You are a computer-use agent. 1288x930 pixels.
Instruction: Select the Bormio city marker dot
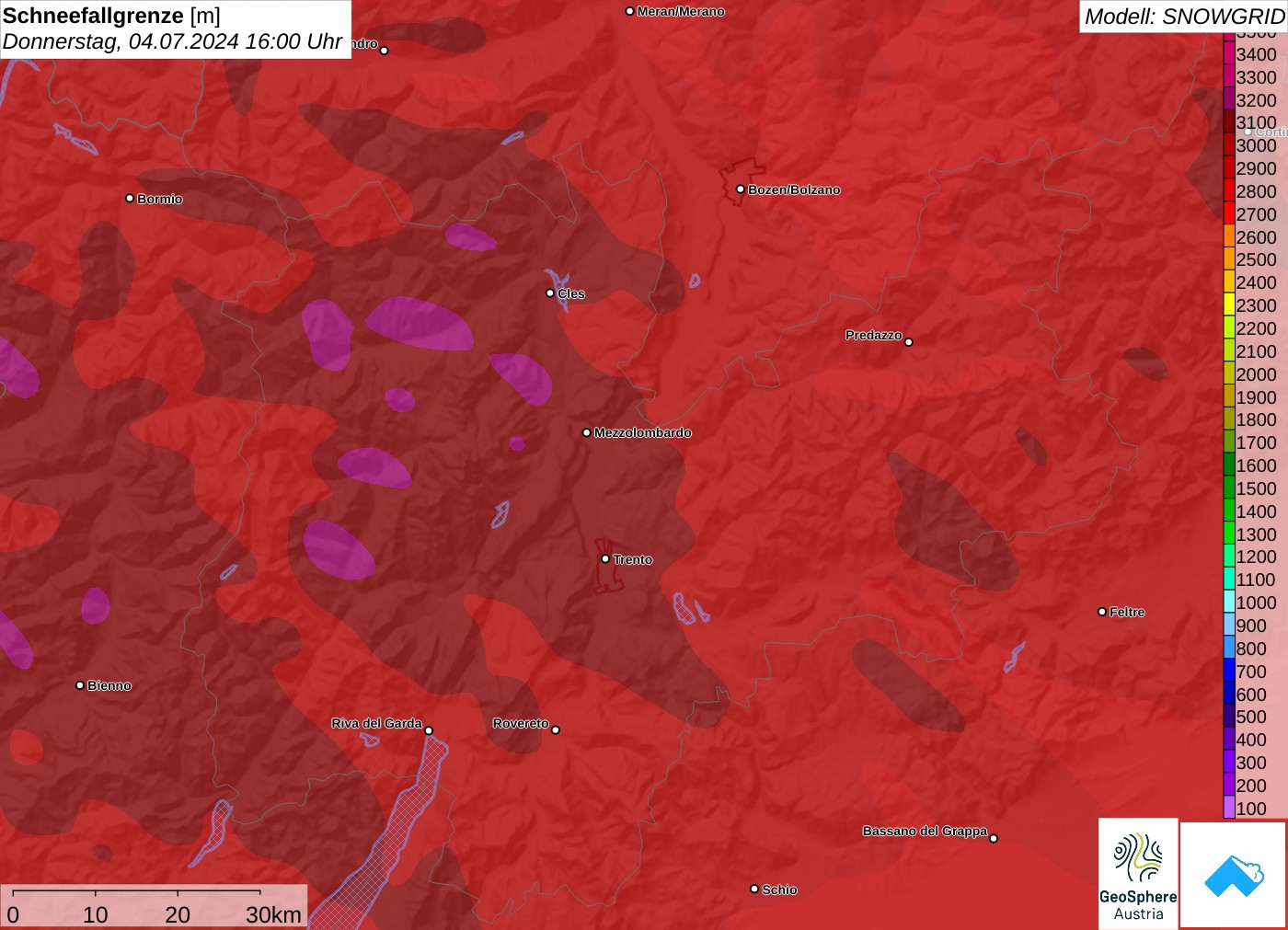(130, 198)
